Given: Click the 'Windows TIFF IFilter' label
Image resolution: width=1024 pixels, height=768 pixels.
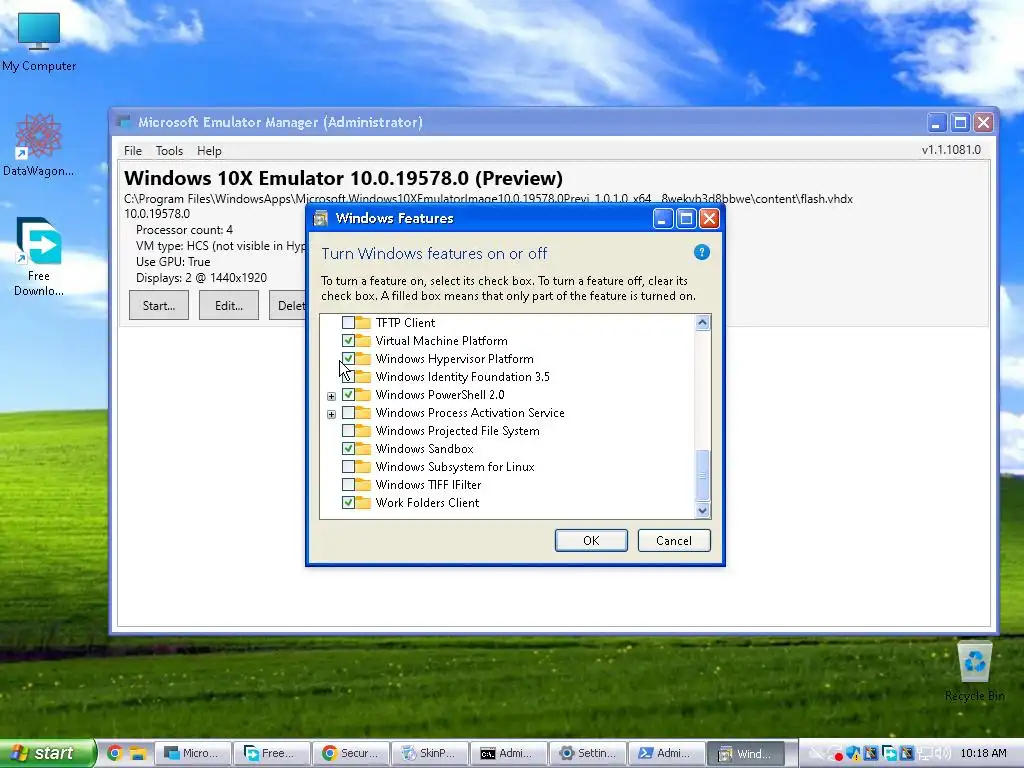Looking at the screenshot, I should [x=428, y=485].
